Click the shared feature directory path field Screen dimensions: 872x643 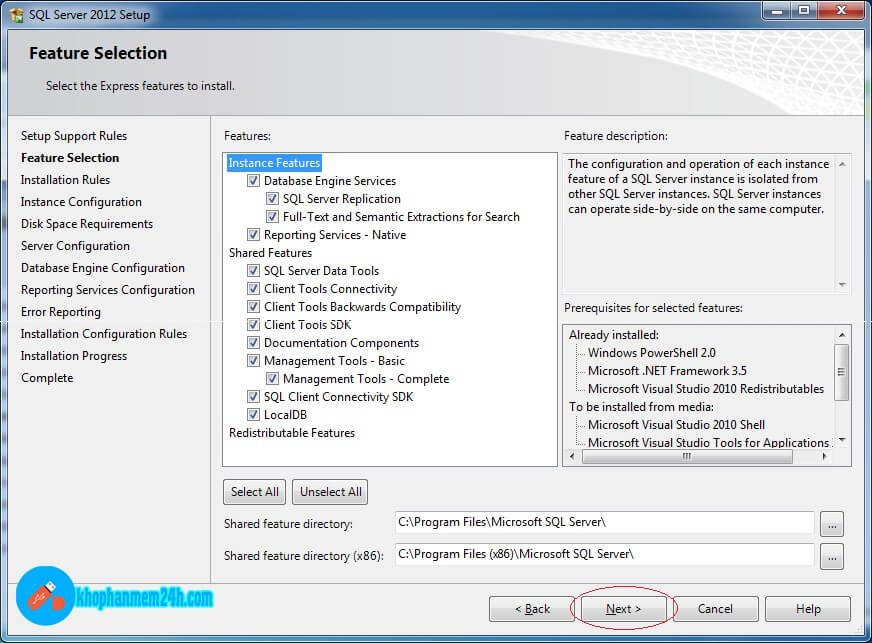[604, 522]
